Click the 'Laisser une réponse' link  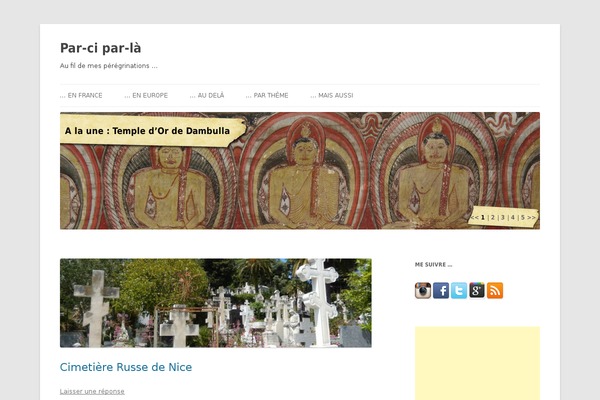[92, 391]
